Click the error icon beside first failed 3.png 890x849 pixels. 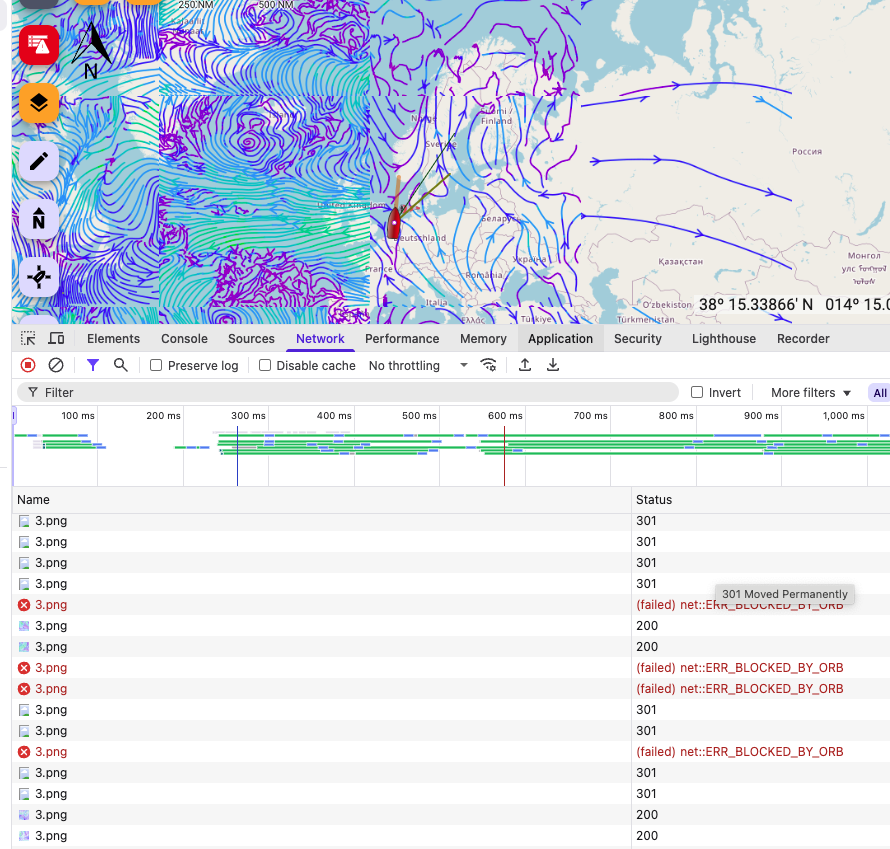pos(24,605)
